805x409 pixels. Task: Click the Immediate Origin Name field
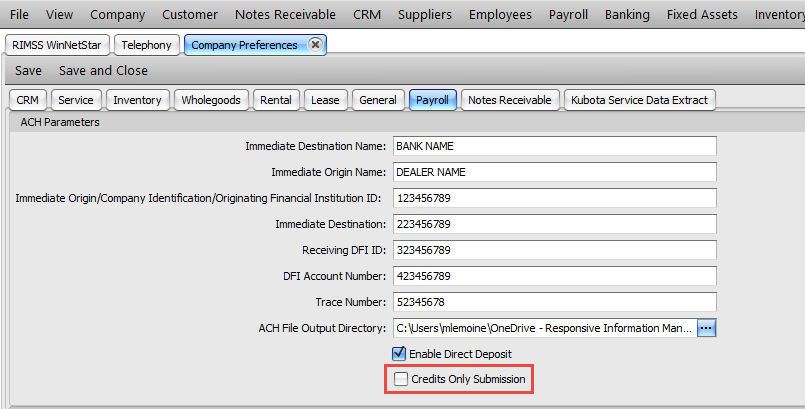point(554,172)
